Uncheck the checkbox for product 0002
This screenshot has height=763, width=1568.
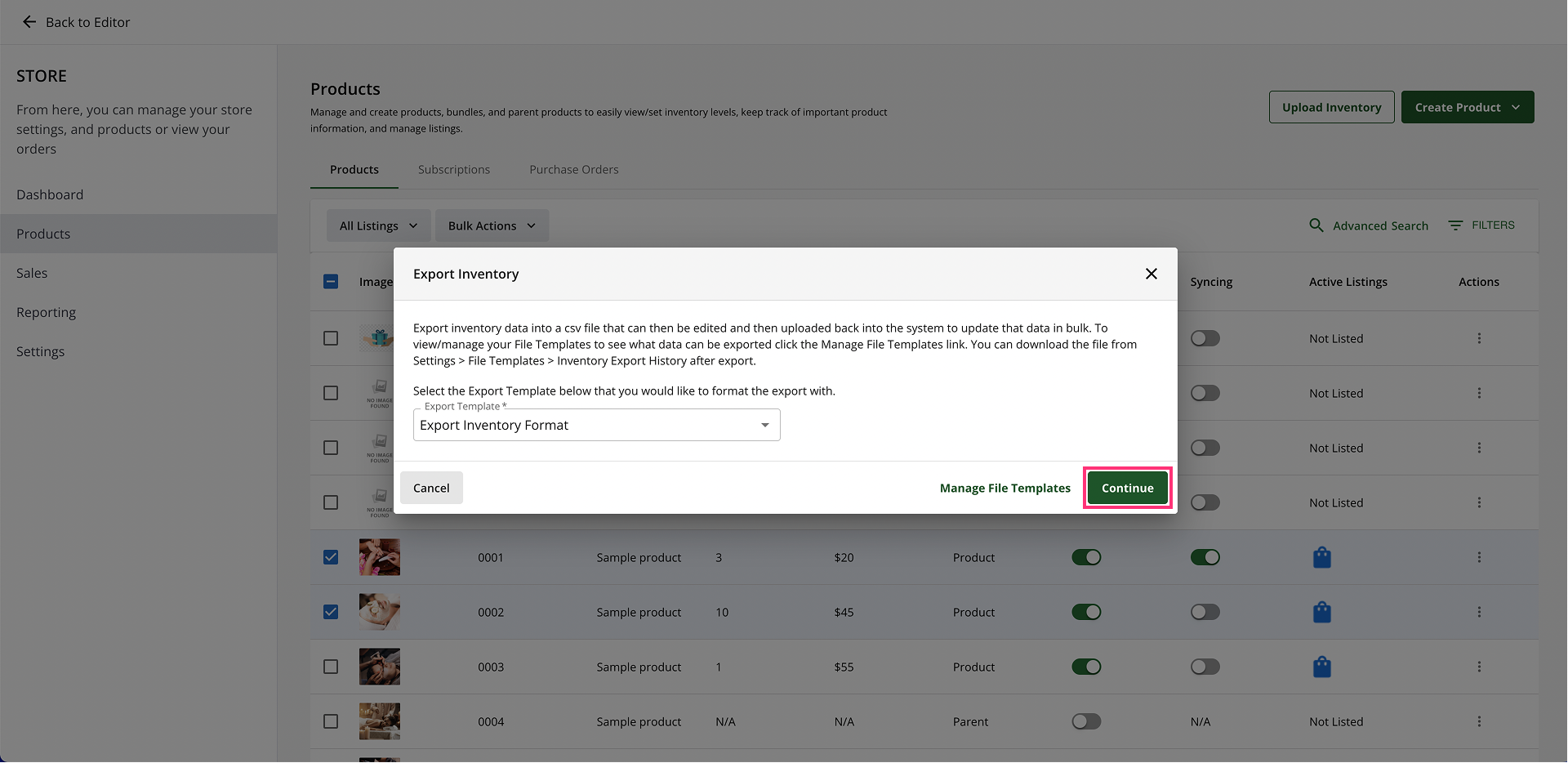tap(331, 612)
